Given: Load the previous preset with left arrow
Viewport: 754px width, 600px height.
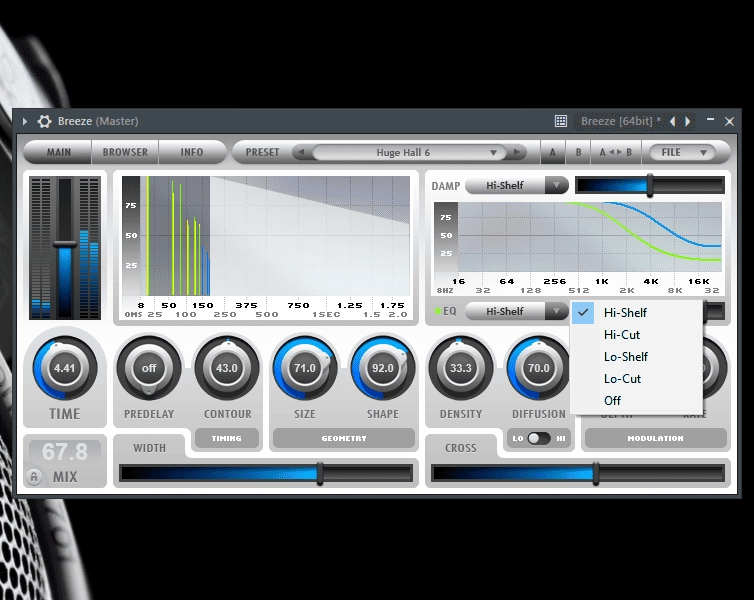Looking at the screenshot, I should point(302,152).
